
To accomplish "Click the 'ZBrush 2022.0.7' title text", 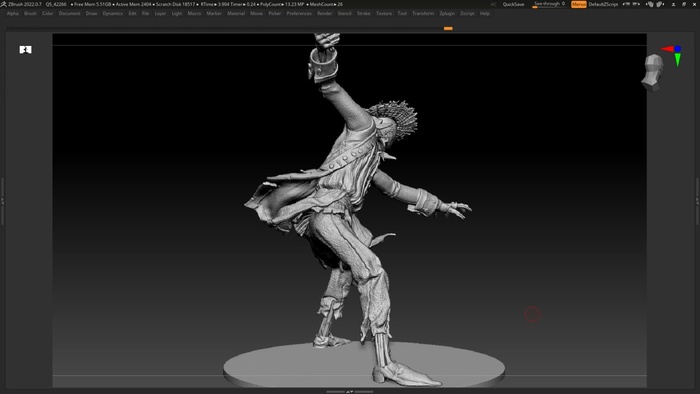I will tap(25, 4).
